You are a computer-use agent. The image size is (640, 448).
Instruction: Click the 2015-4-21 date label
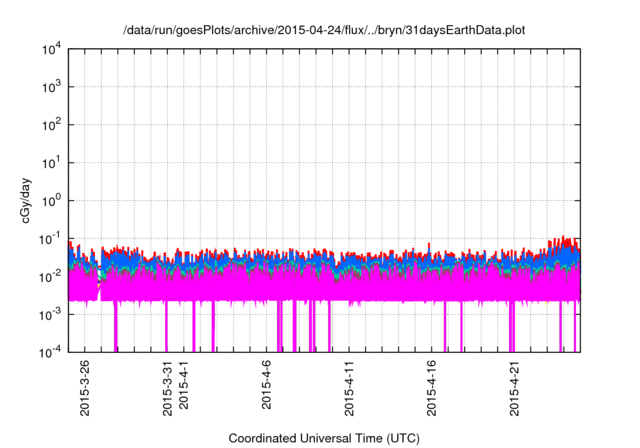pyautogui.click(x=514, y=388)
